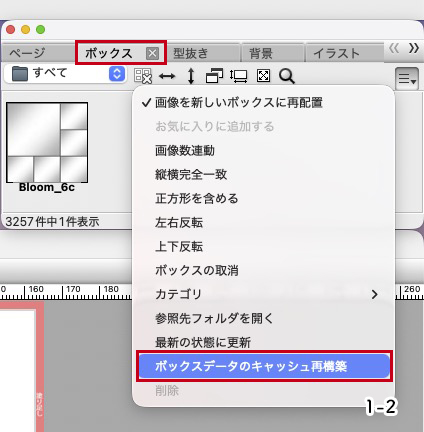Image resolution: width=424 pixels, height=432 pixels.
Task: Open the すべて folder dropdown
Action: coord(65,74)
